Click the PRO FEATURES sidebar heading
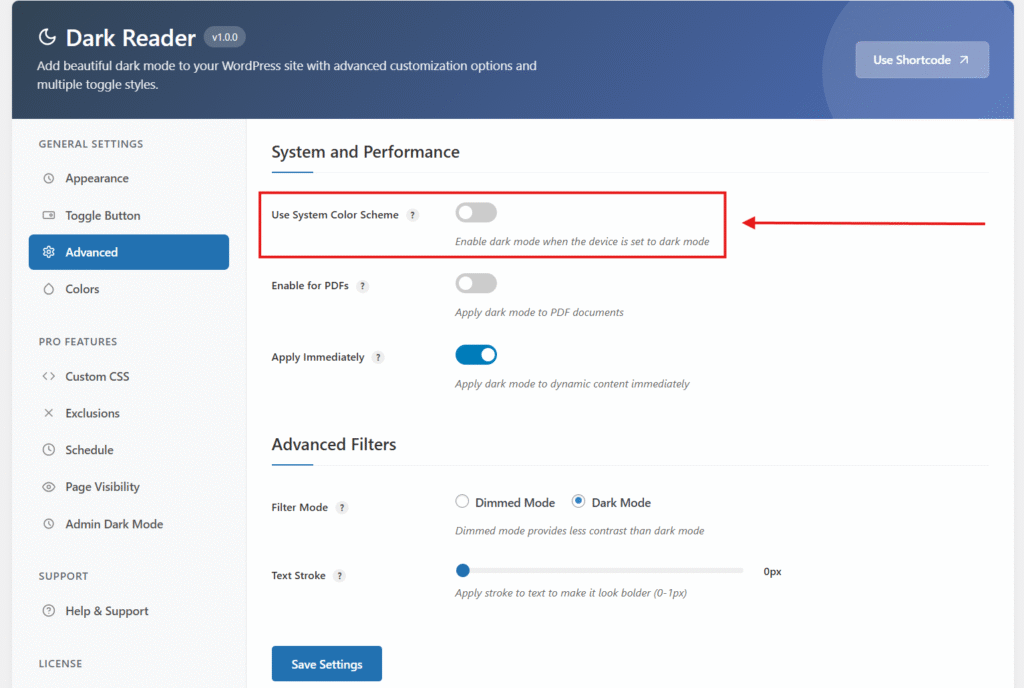 [78, 341]
